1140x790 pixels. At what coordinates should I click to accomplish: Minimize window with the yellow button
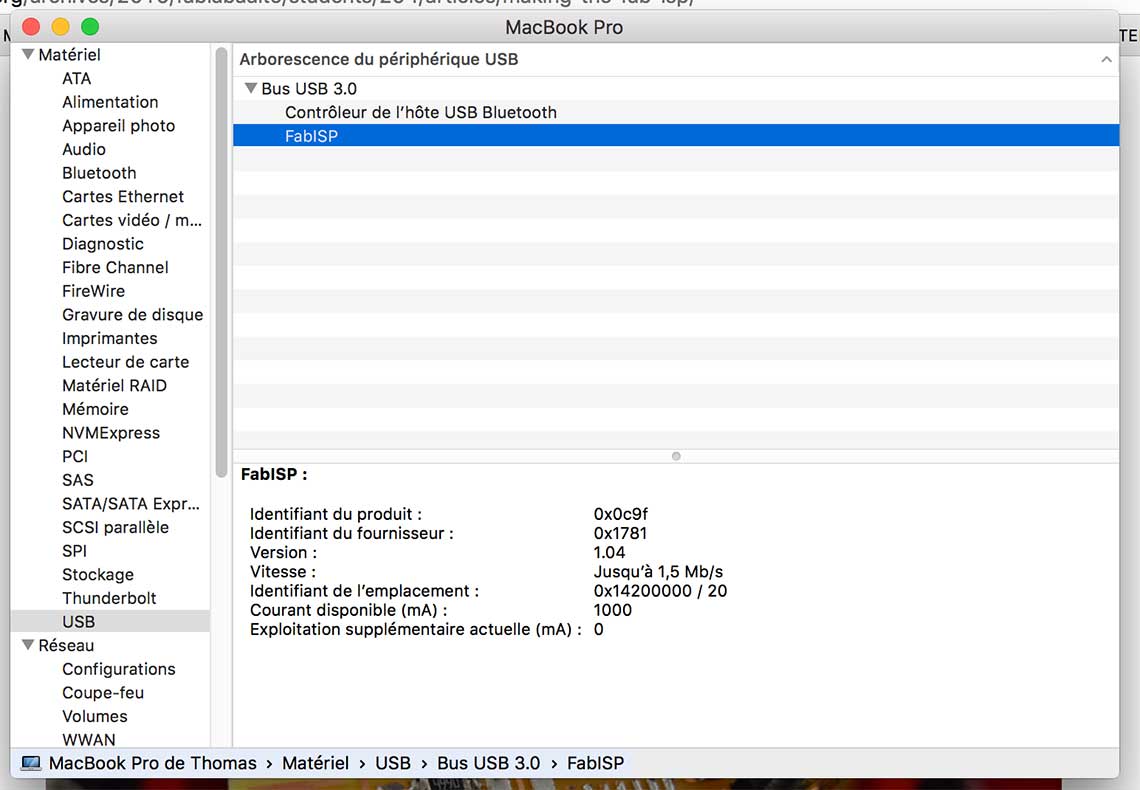coord(60,27)
